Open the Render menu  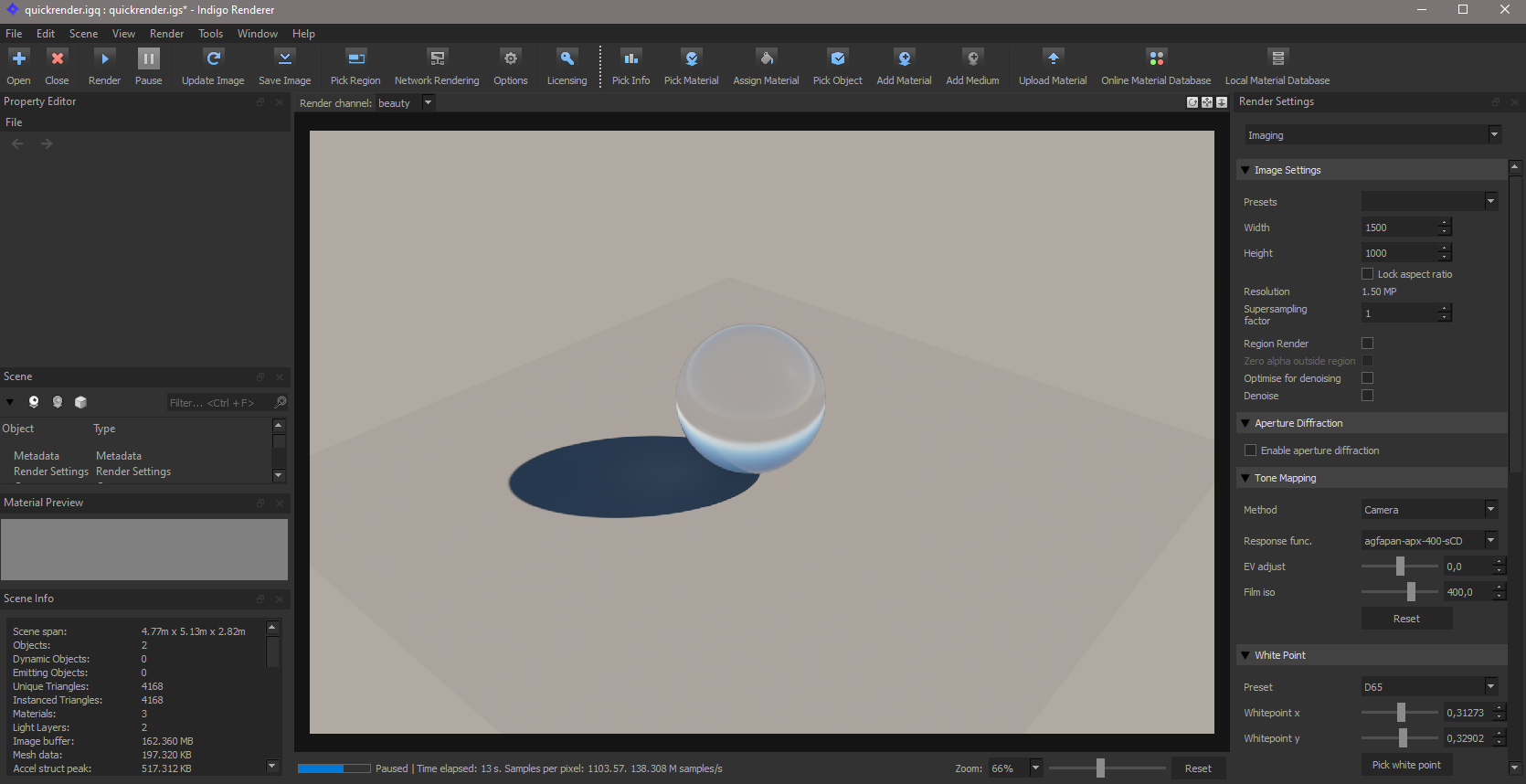(x=166, y=34)
